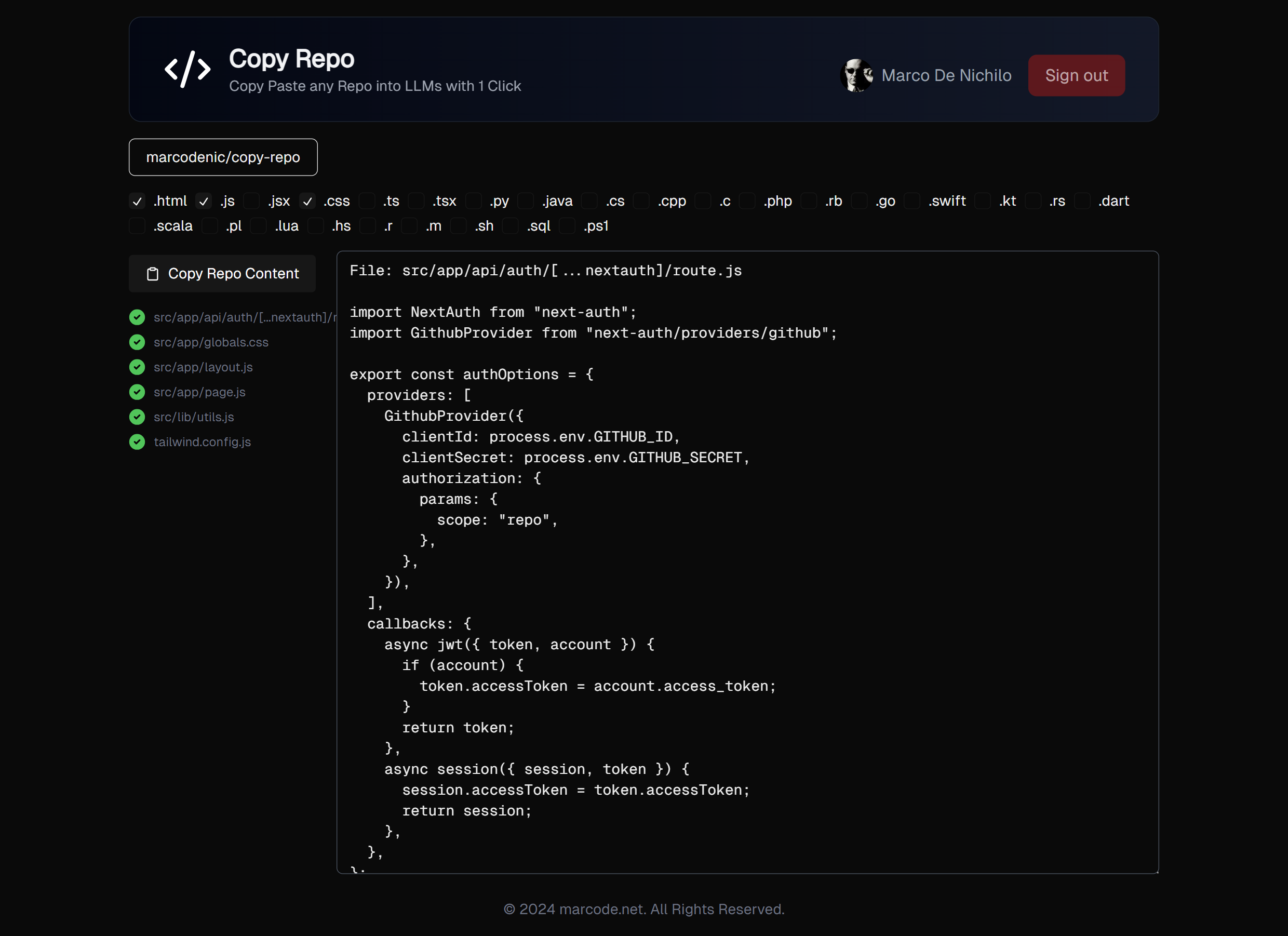Click the green check beside src/app/page.js
This screenshot has width=1288, height=936.
click(x=137, y=393)
